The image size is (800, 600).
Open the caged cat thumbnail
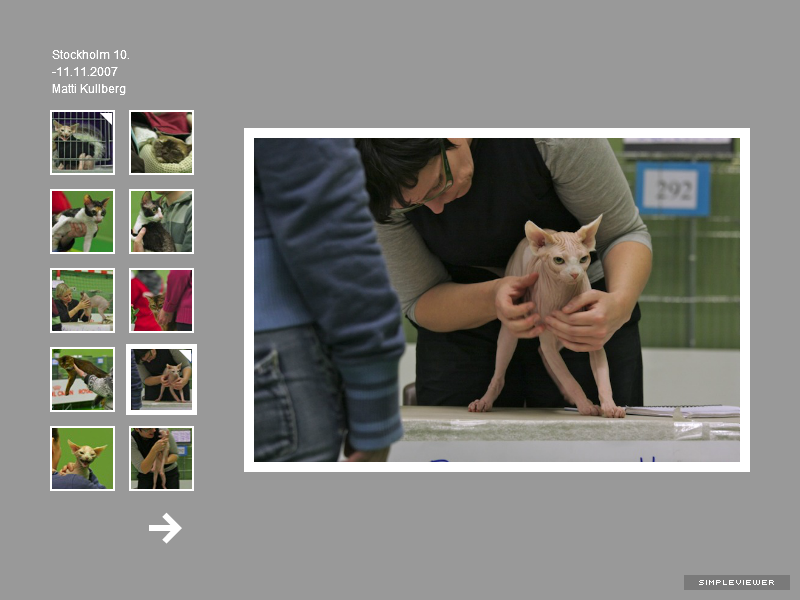point(82,142)
